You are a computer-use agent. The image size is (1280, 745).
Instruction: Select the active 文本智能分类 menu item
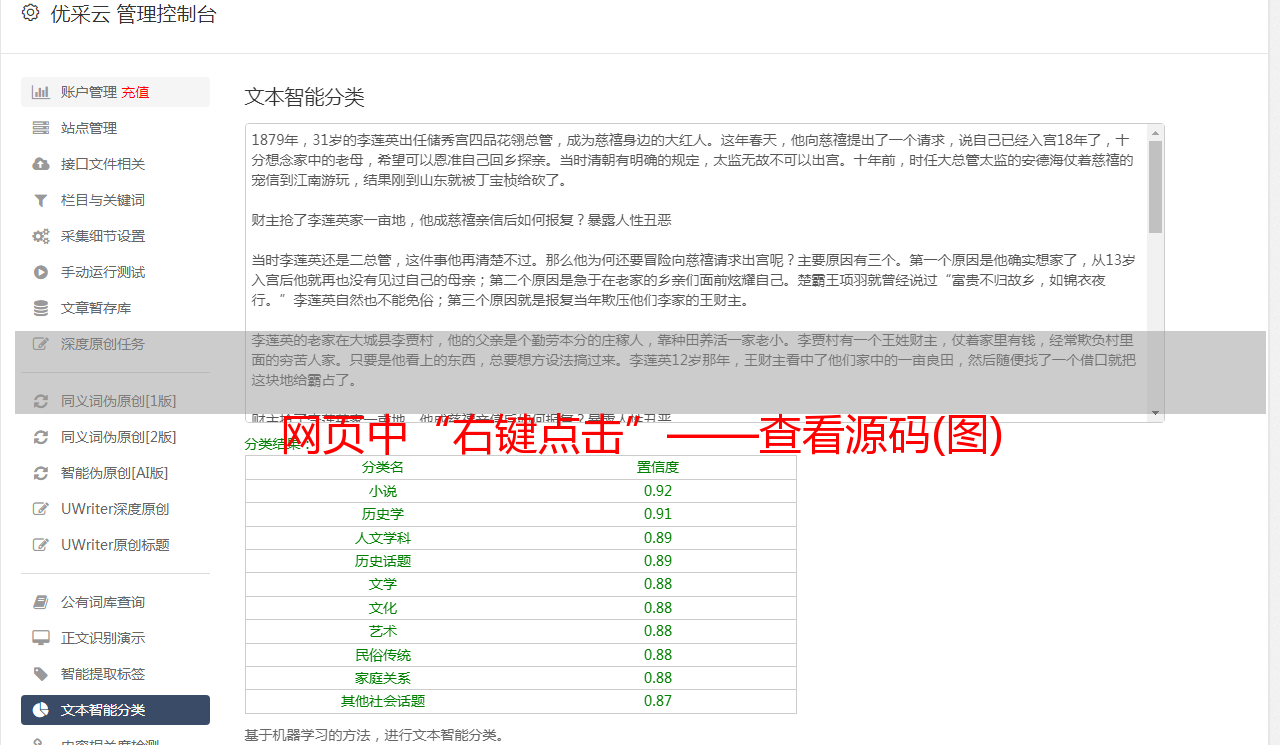point(115,710)
